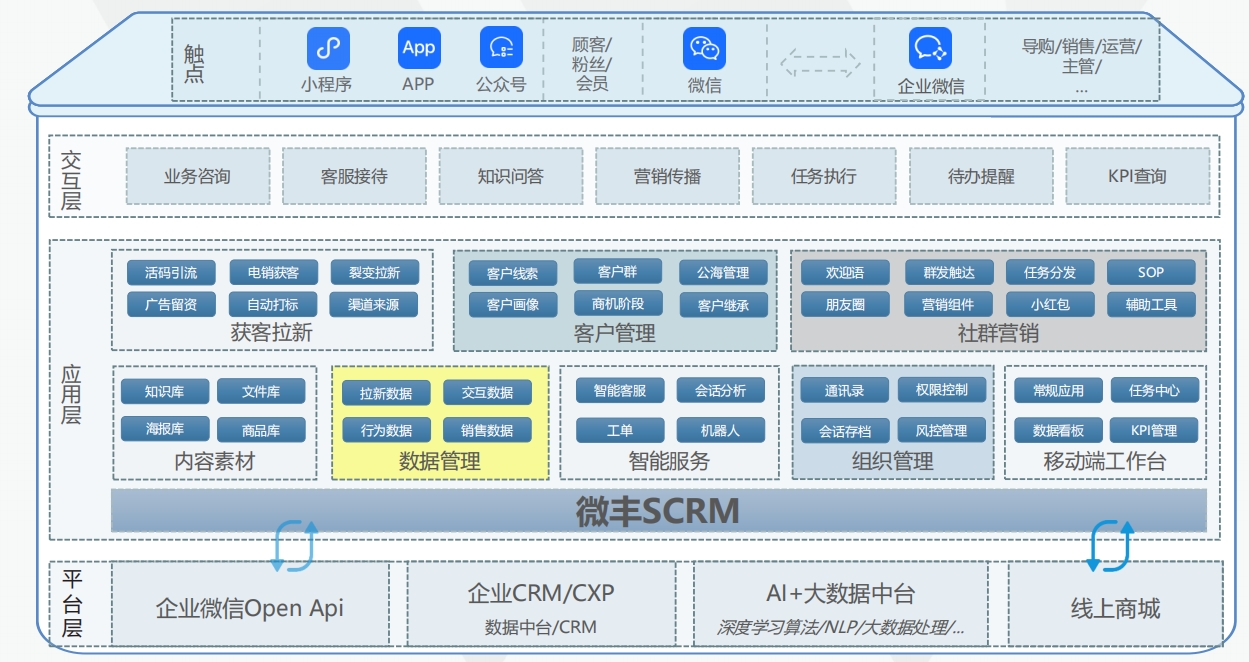
Task: Select the 渠道来源 module
Action: pyautogui.click(x=374, y=304)
